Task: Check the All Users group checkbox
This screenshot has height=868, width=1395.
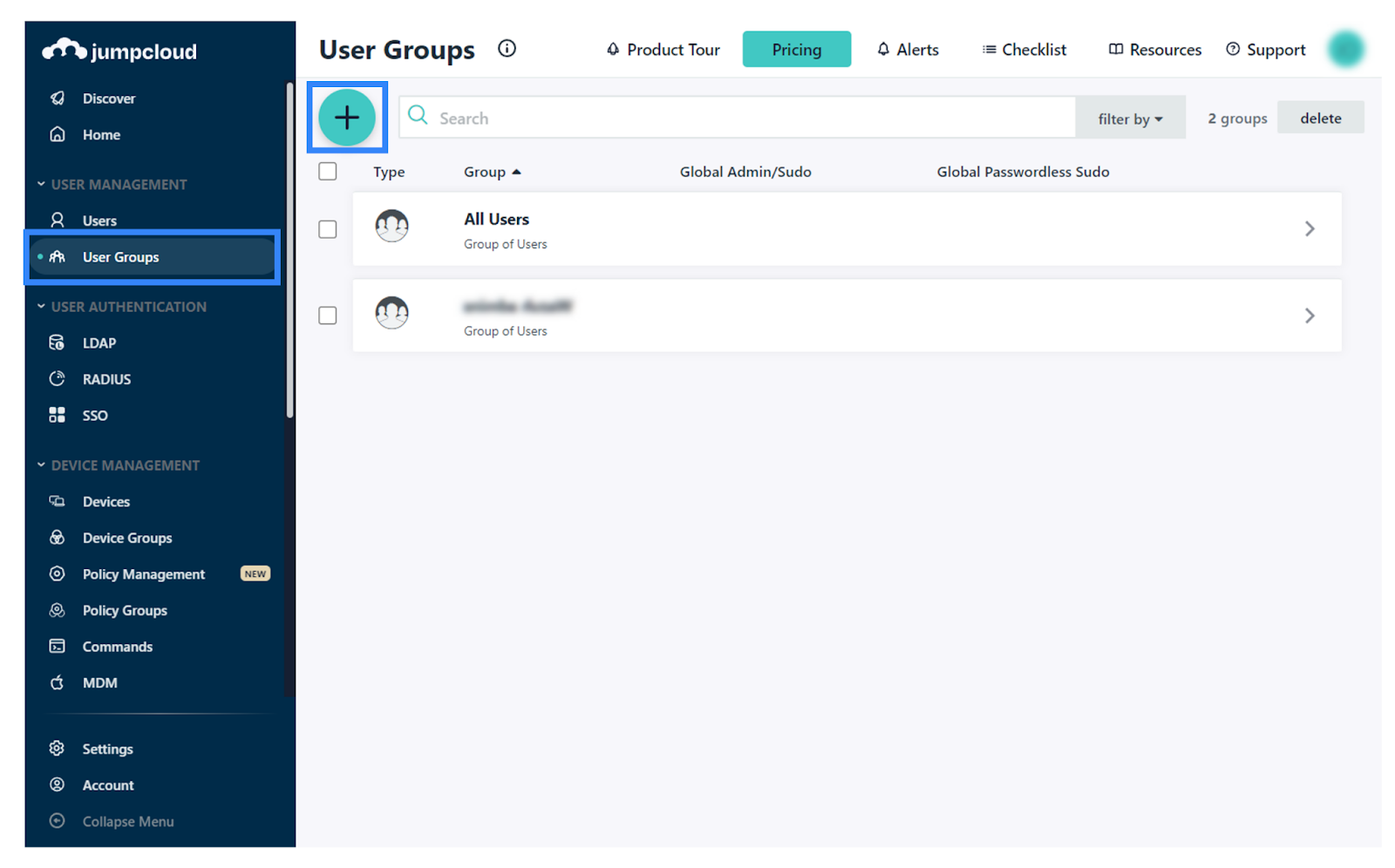Action: pos(328,229)
